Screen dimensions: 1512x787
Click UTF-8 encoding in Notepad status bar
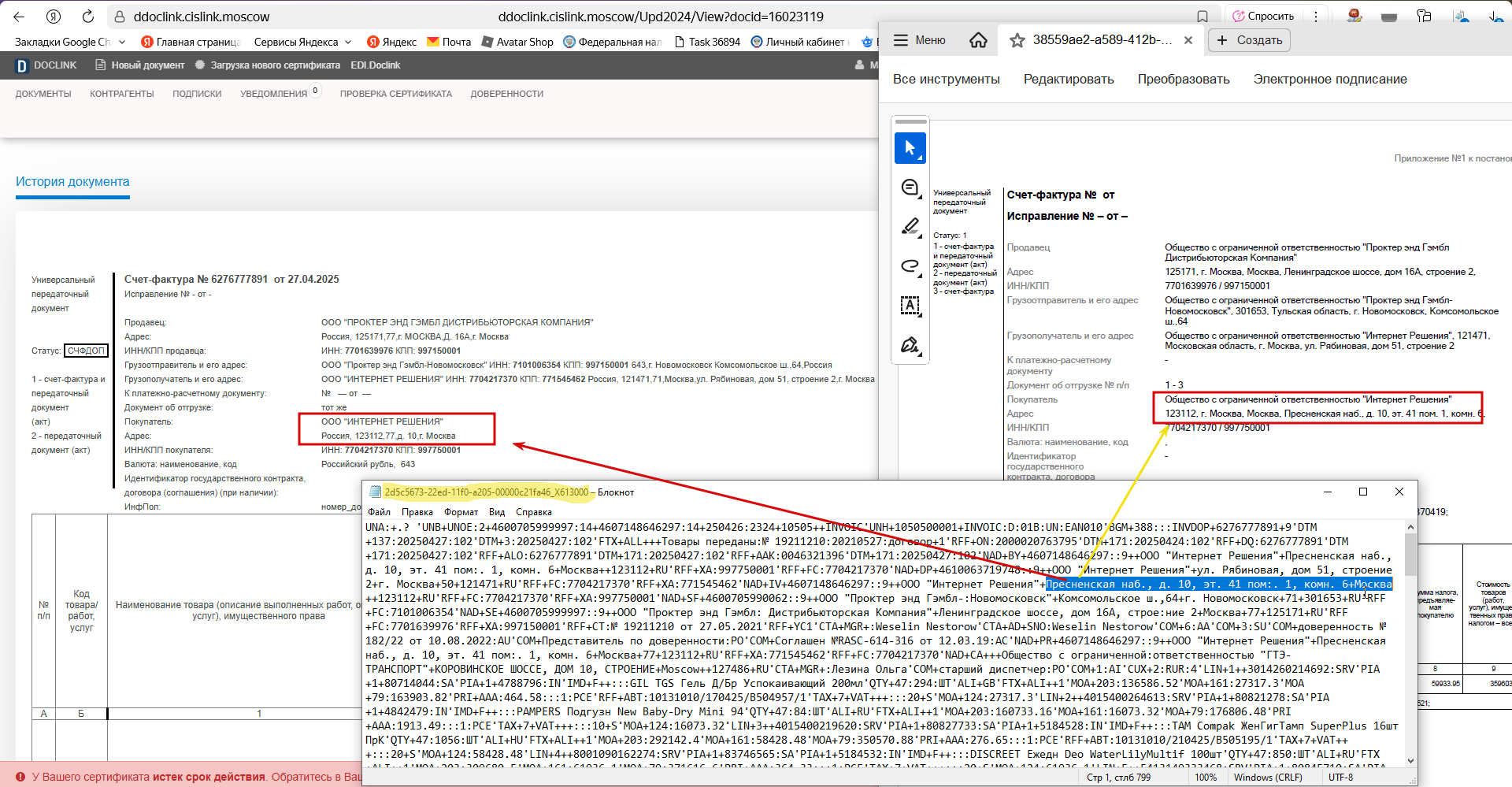pos(1341,778)
